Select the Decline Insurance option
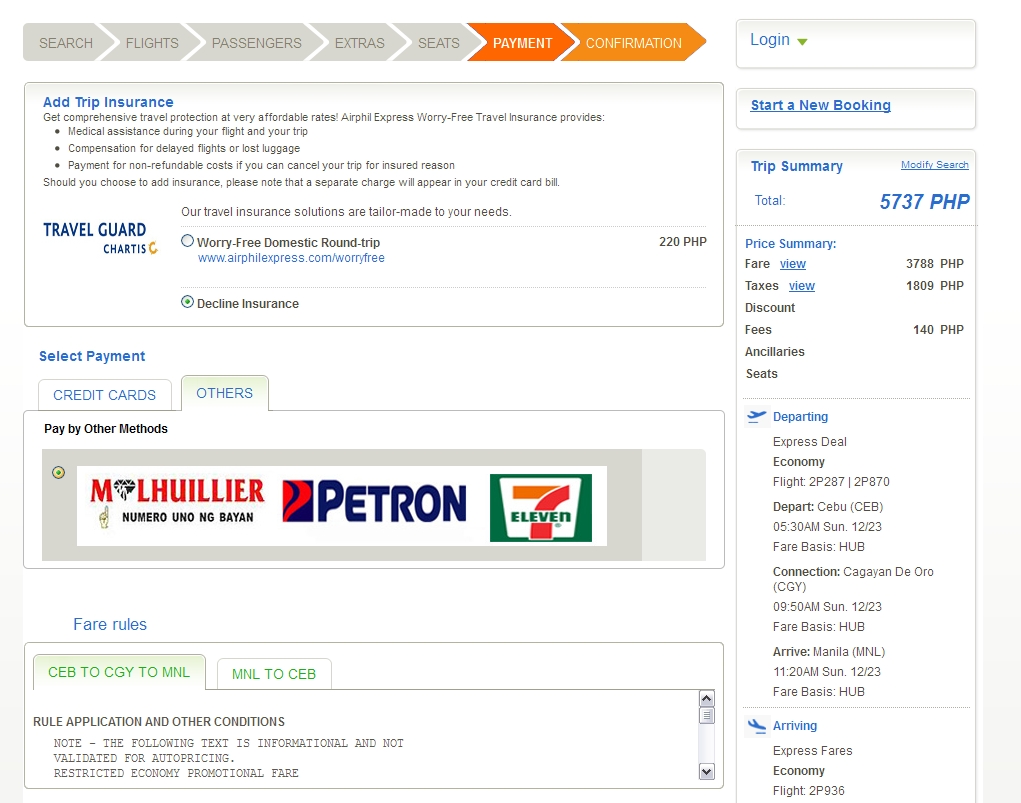1021x803 pixels. (188, 302)
